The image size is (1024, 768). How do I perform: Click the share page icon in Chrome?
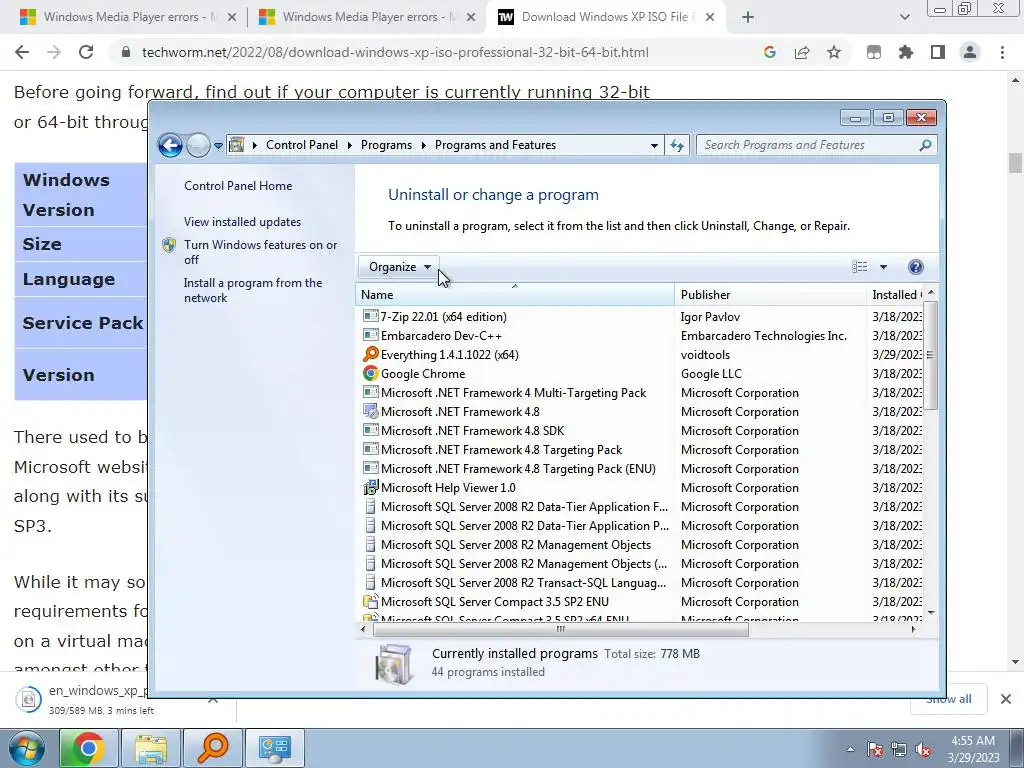tap(801, 52)
